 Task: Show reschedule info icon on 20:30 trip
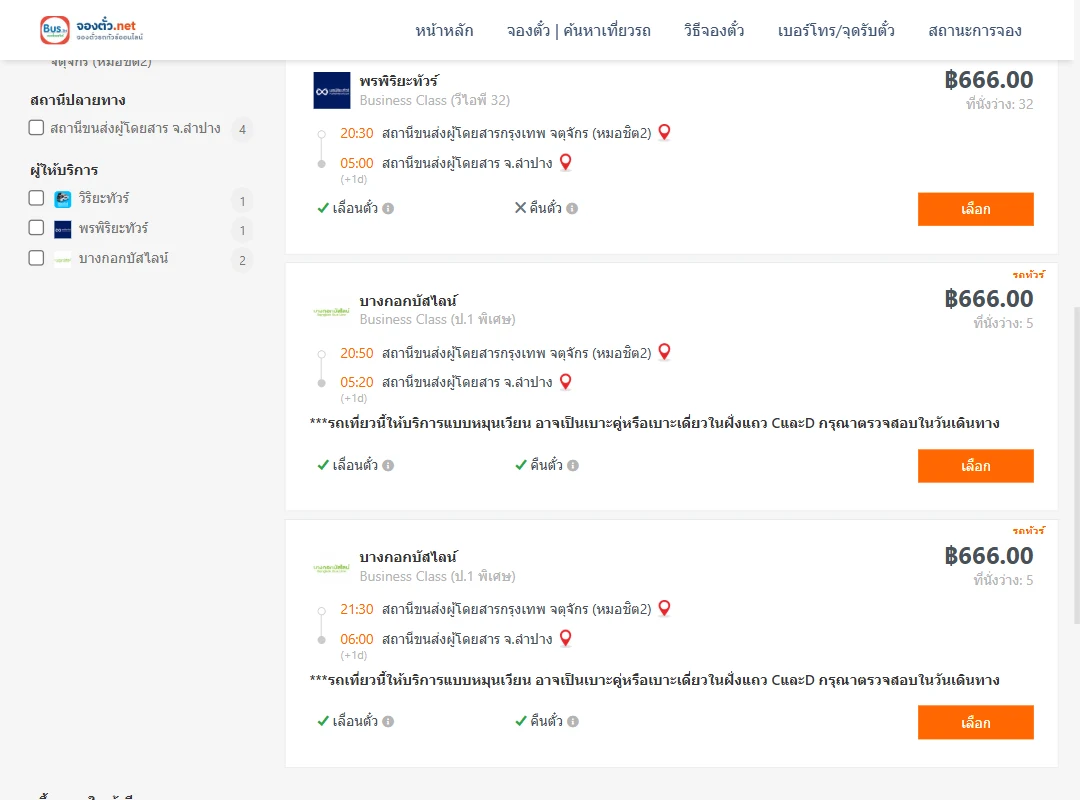[388, 208]
